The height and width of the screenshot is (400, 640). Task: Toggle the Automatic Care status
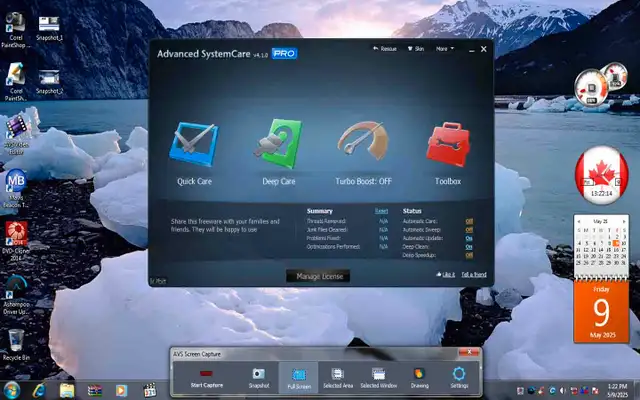click(x=469, y=221)
